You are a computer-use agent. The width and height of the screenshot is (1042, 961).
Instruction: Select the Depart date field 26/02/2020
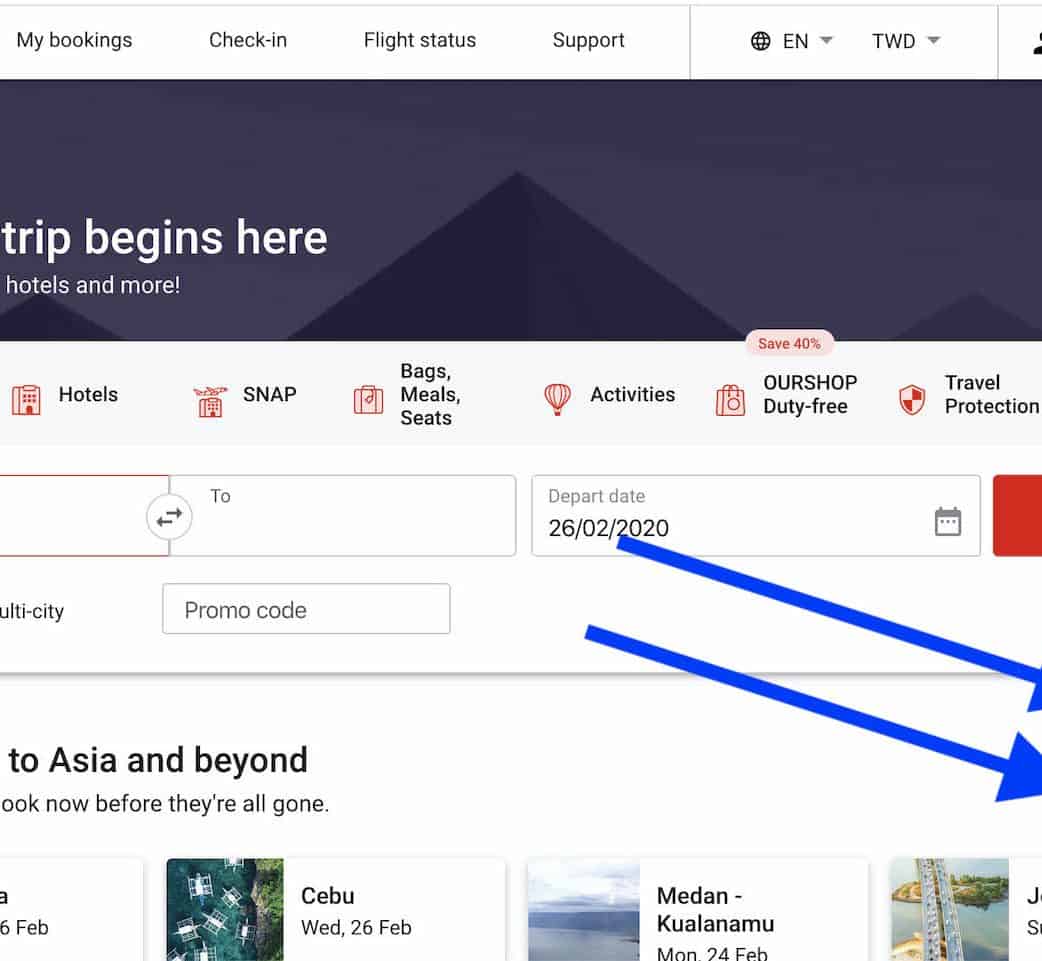coord(730,516)
